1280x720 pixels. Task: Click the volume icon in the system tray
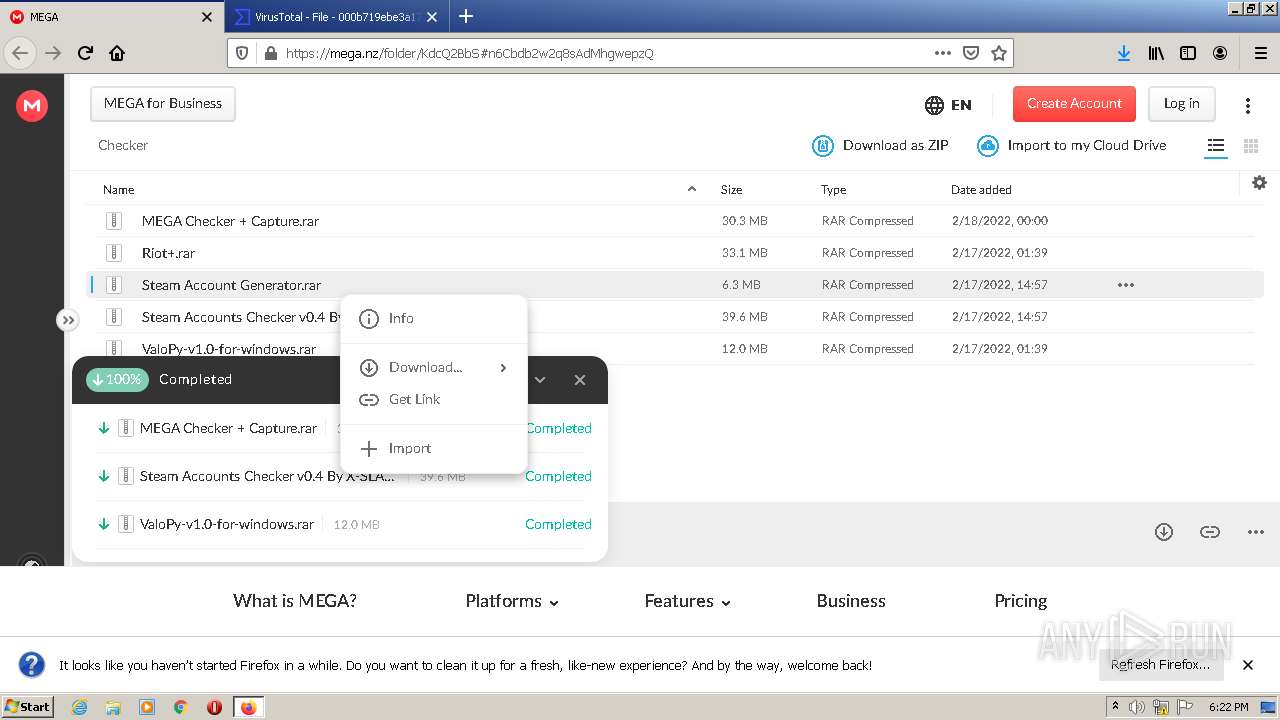pyautogui.click(x=1137, y=707)
